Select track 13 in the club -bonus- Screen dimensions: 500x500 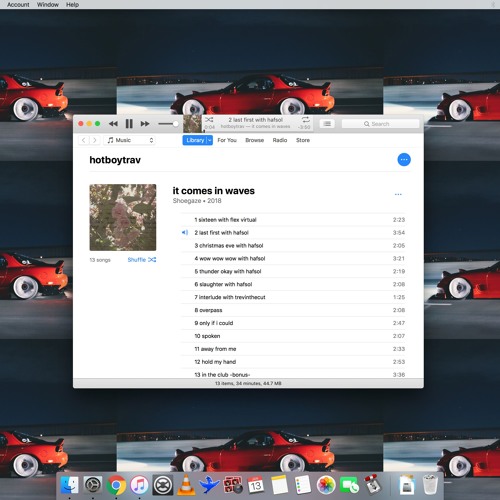tap(293, 374)
